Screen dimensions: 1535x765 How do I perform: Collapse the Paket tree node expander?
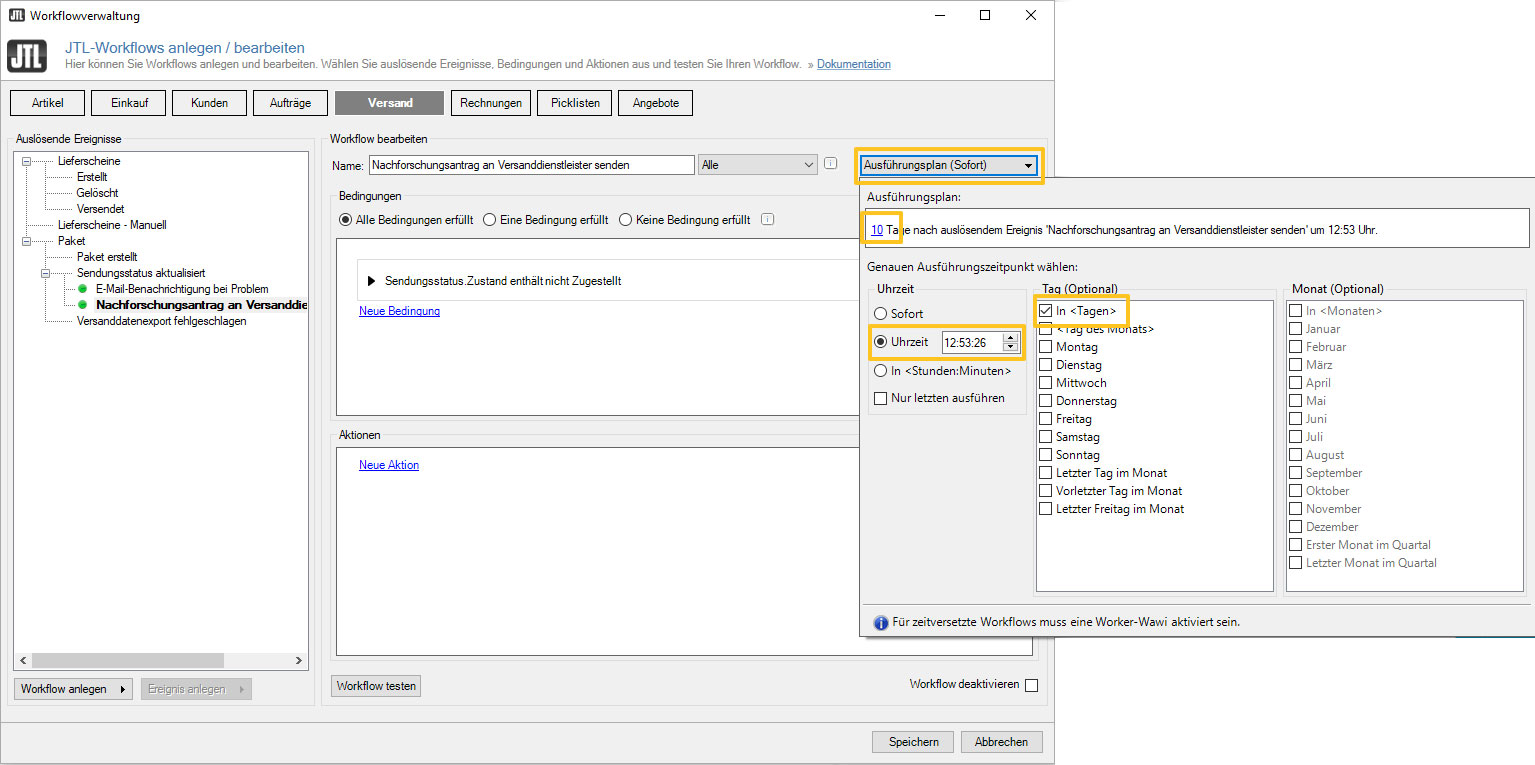tap(27, 241)
